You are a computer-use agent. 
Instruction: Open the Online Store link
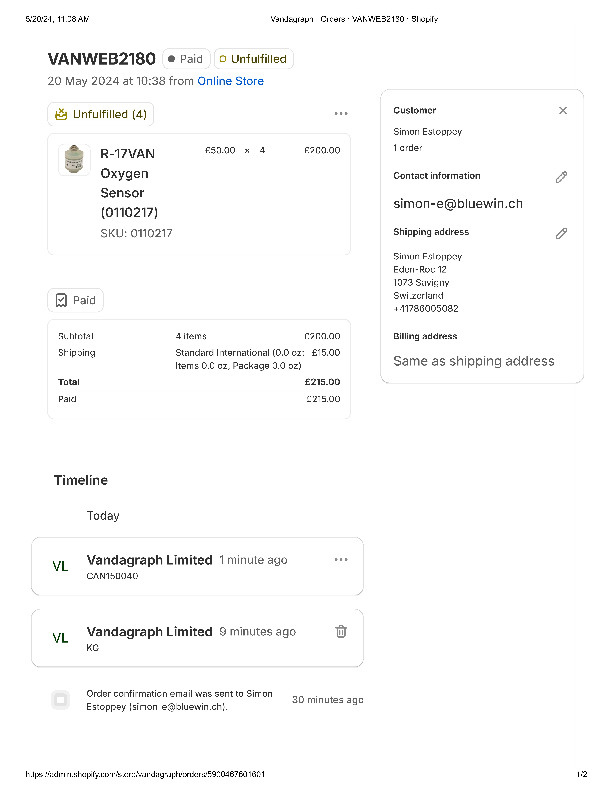[x=230, y=81]
